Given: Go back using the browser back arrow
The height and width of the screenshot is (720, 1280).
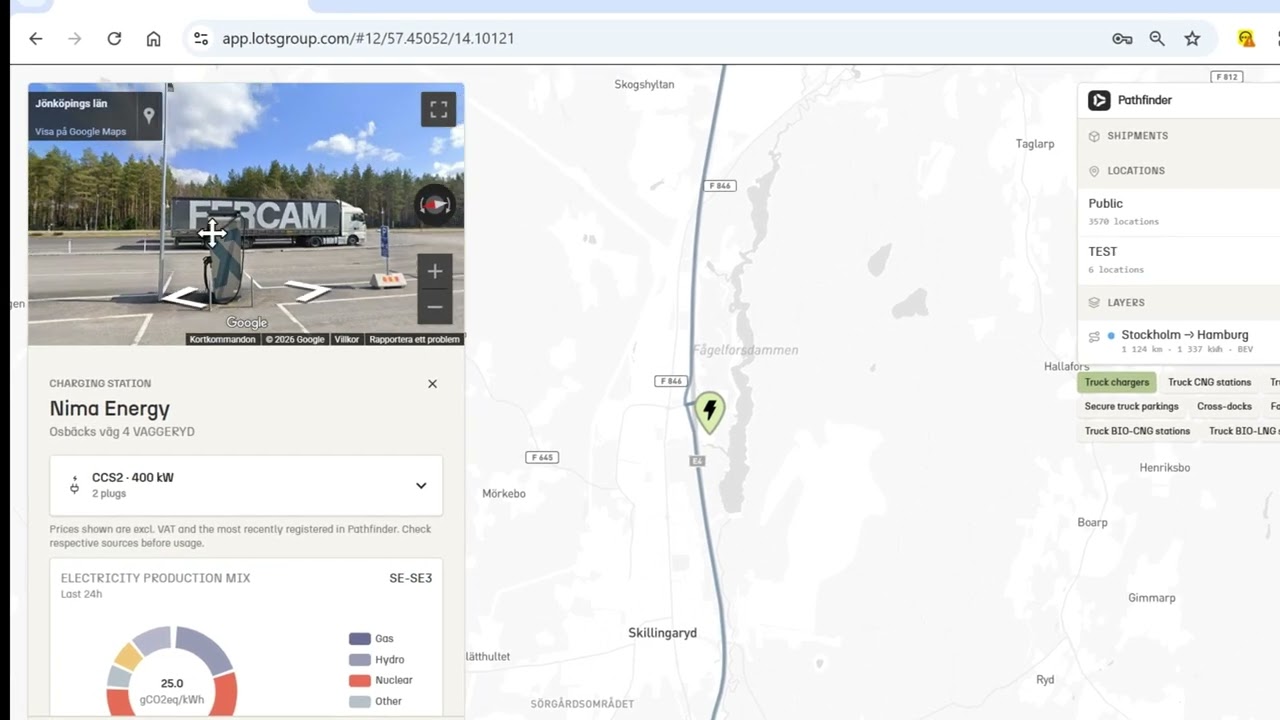Looking at the screenshot, I should point(36,39).
